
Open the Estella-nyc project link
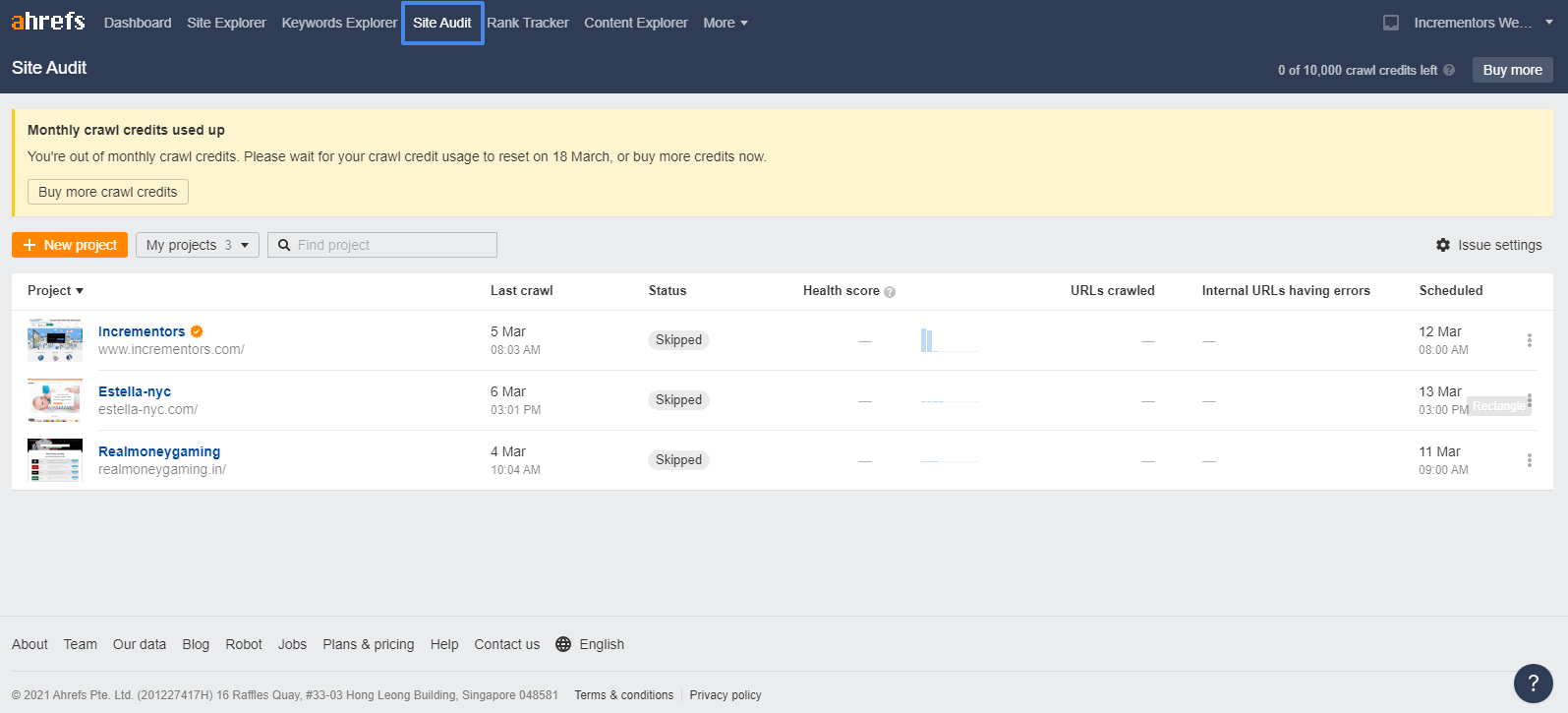[x=135, y=391]
